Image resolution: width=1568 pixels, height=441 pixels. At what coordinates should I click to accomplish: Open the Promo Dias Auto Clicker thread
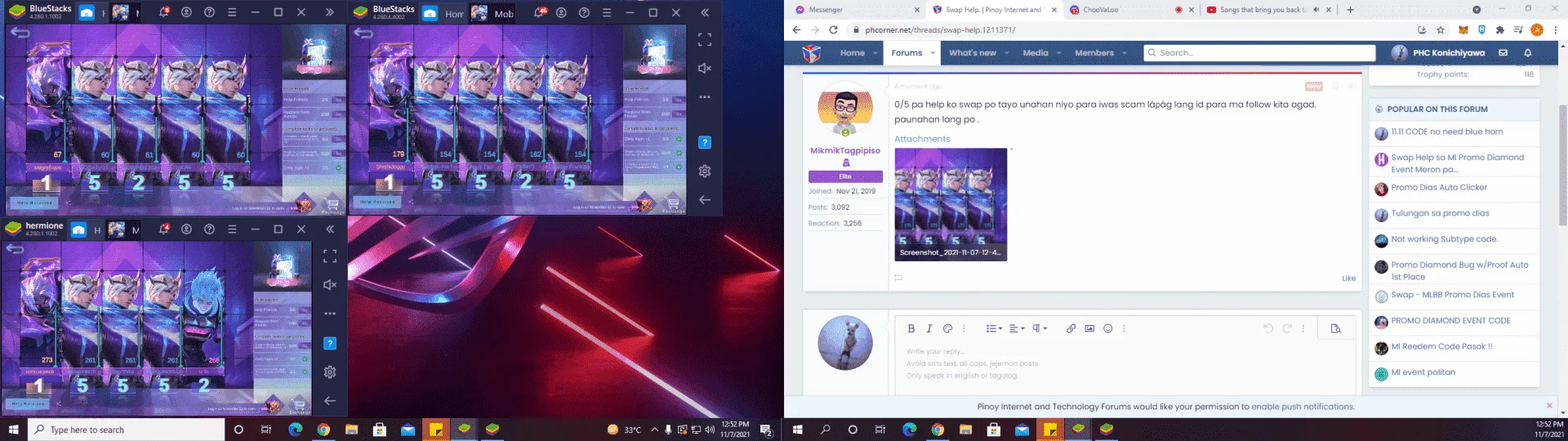(1439, 187)
